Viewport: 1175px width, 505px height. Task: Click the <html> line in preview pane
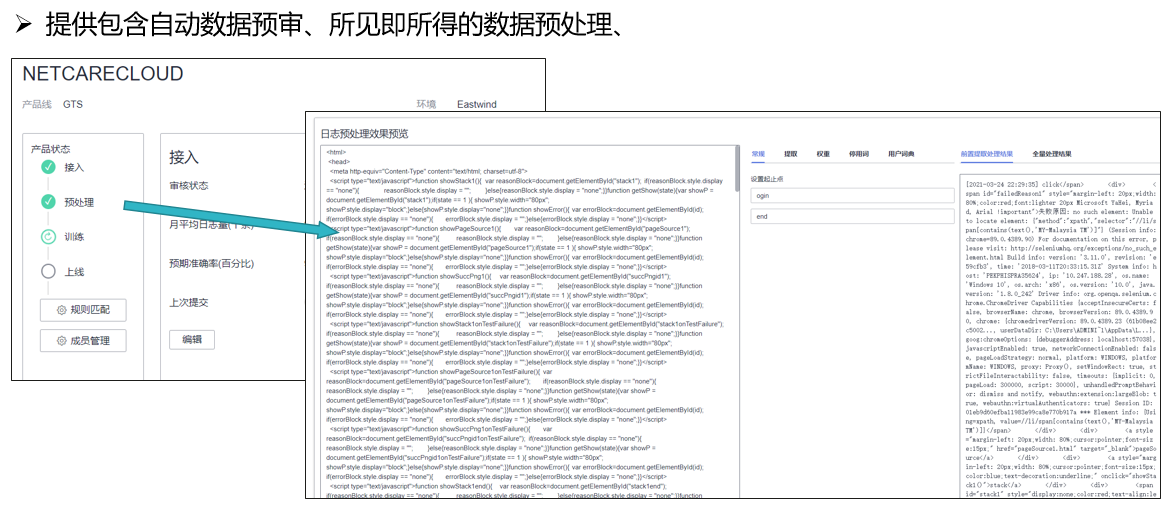[336, 152]
